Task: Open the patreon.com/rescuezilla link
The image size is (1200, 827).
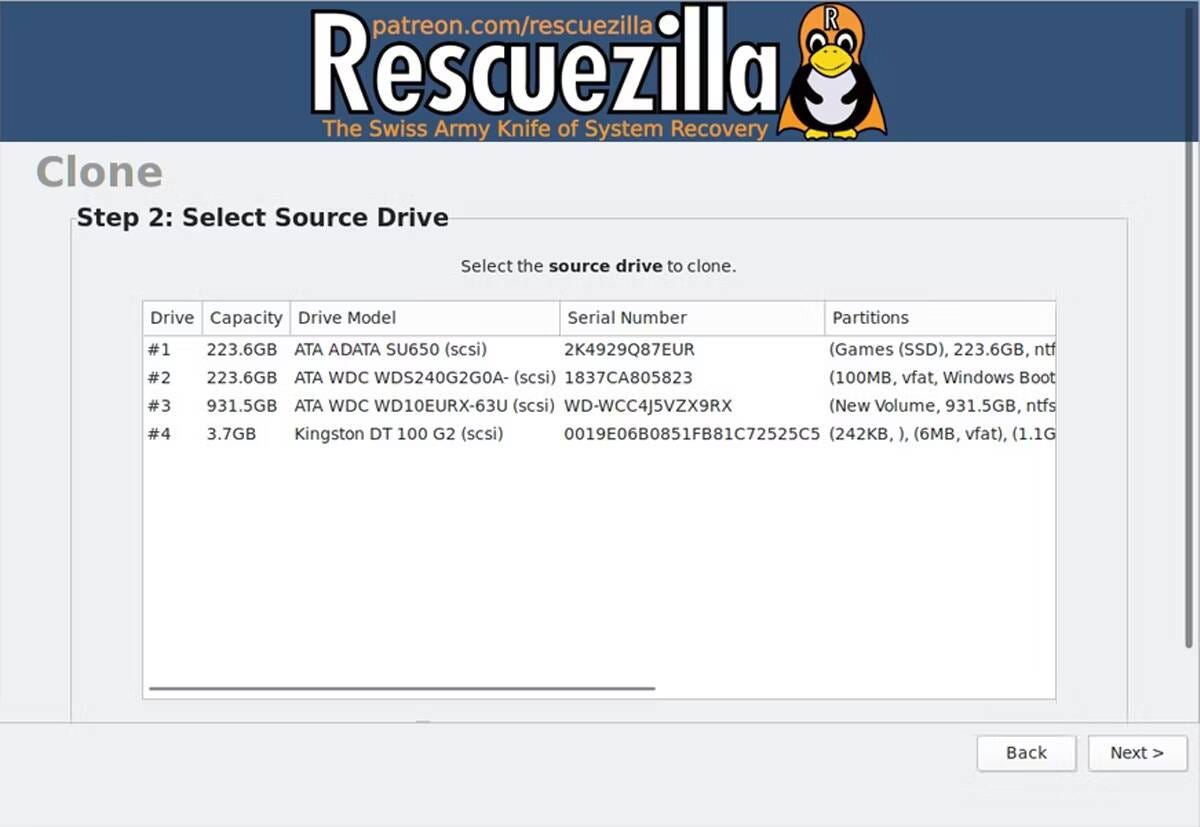Action: click(x=512, y=24)
